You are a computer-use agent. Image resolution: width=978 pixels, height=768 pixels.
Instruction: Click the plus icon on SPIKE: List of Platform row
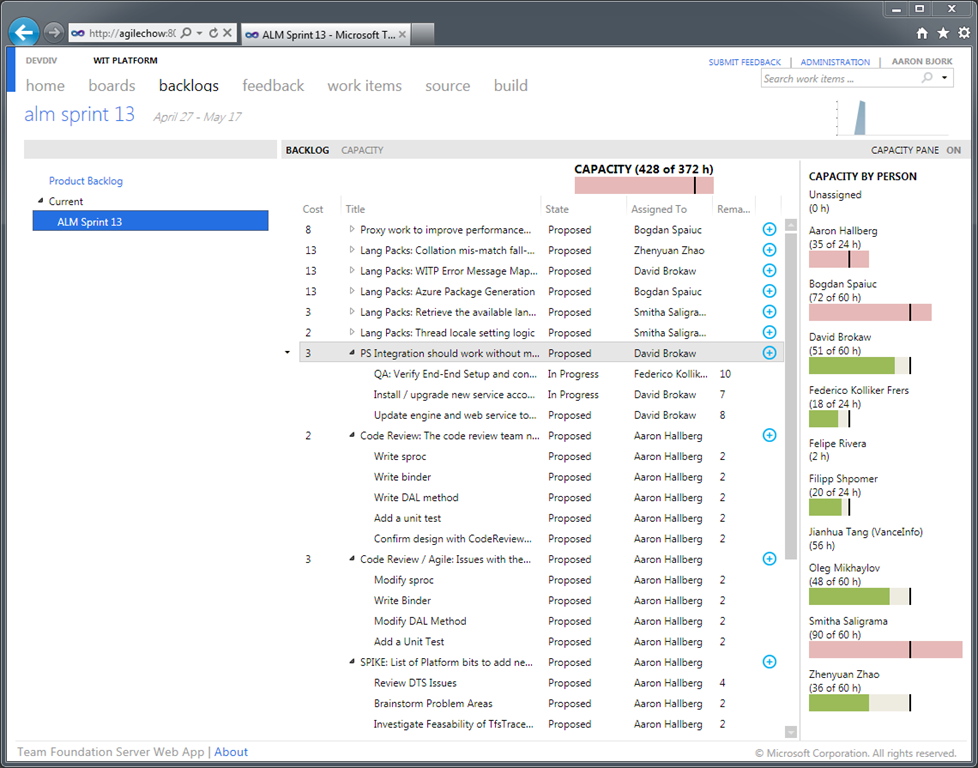(x=769, y=662)
